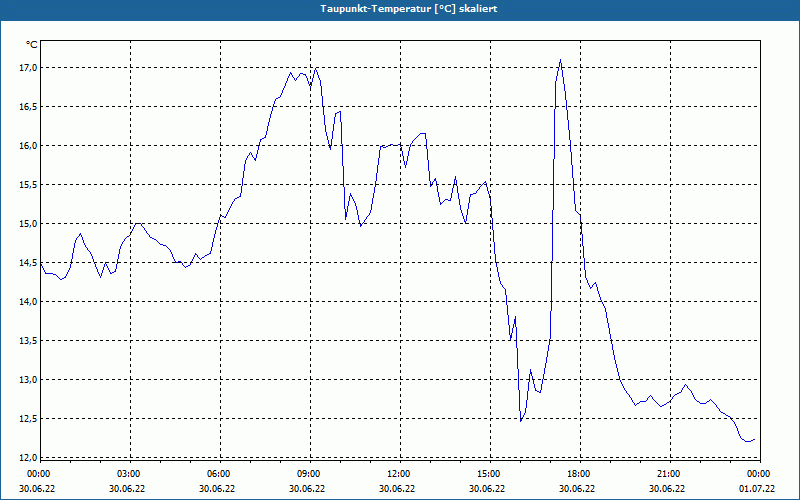Click the 14,5 y-axis label
800x500 pixels.
(27, 263)
